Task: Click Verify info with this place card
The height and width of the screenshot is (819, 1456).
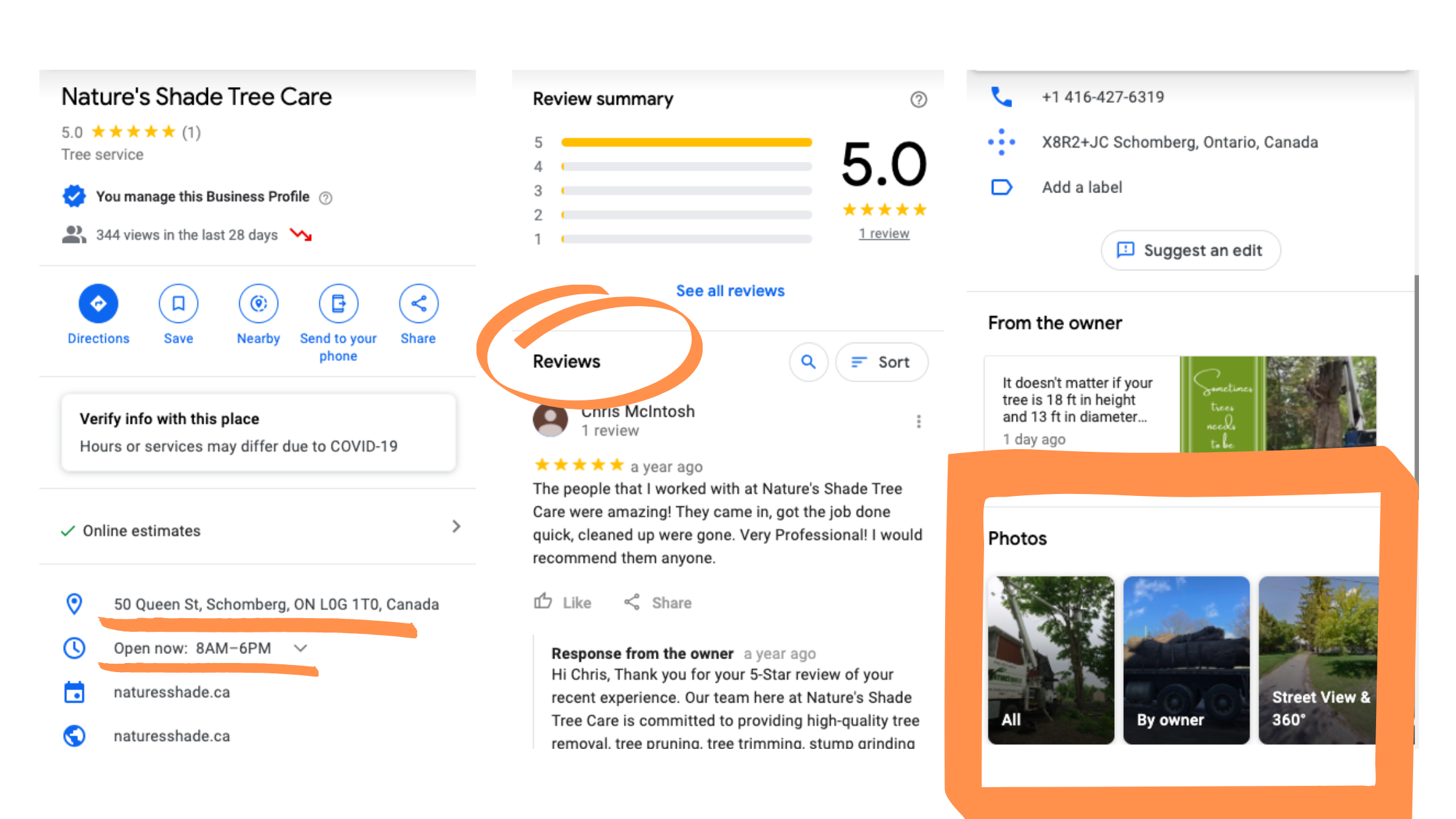Action: (258, 432)
